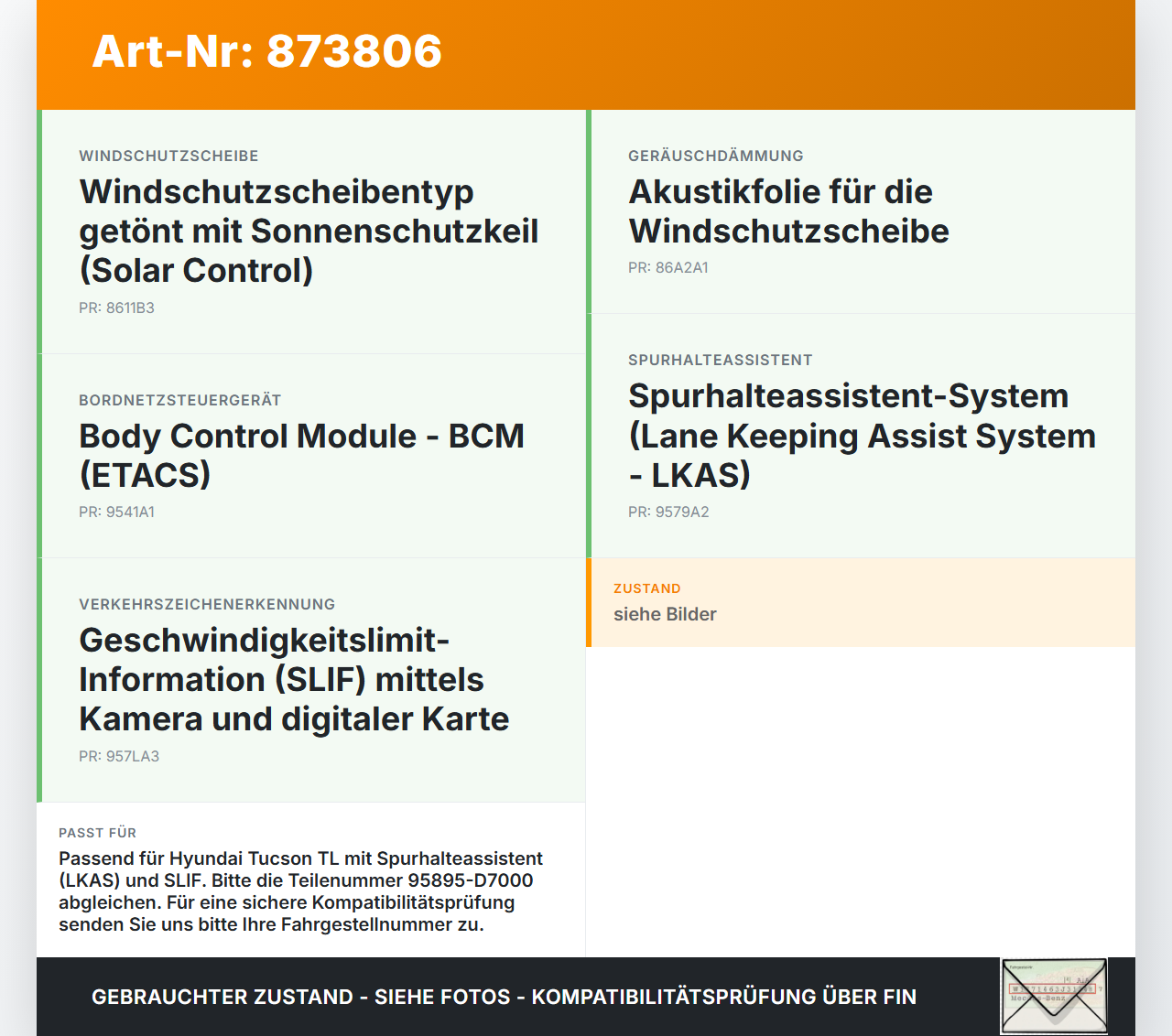
Task: Click the GEBRAUCHTER ZUSTAND footer banner text
Action: point(504,997)
